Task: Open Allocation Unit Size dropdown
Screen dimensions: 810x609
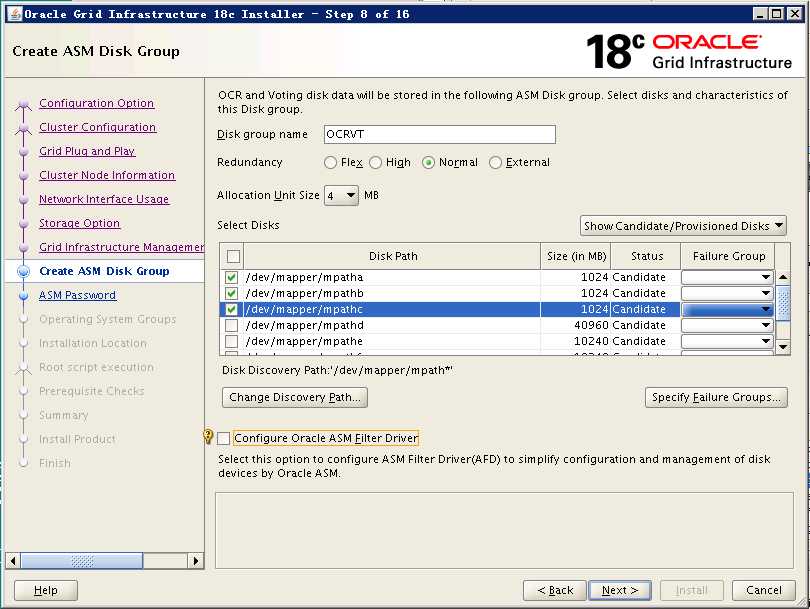Action: click(341, 196)
